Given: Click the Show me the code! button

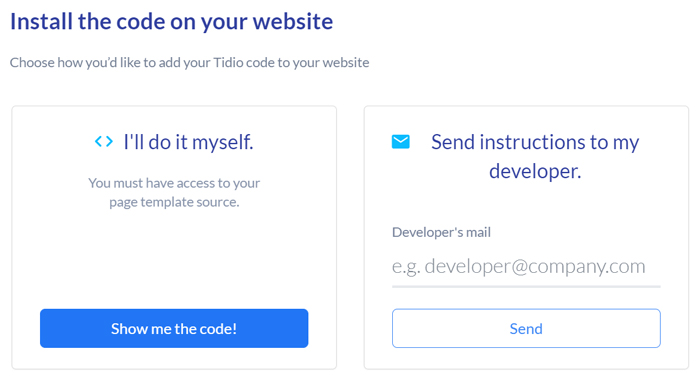Looking at the screenshot, I should (174, 328).
